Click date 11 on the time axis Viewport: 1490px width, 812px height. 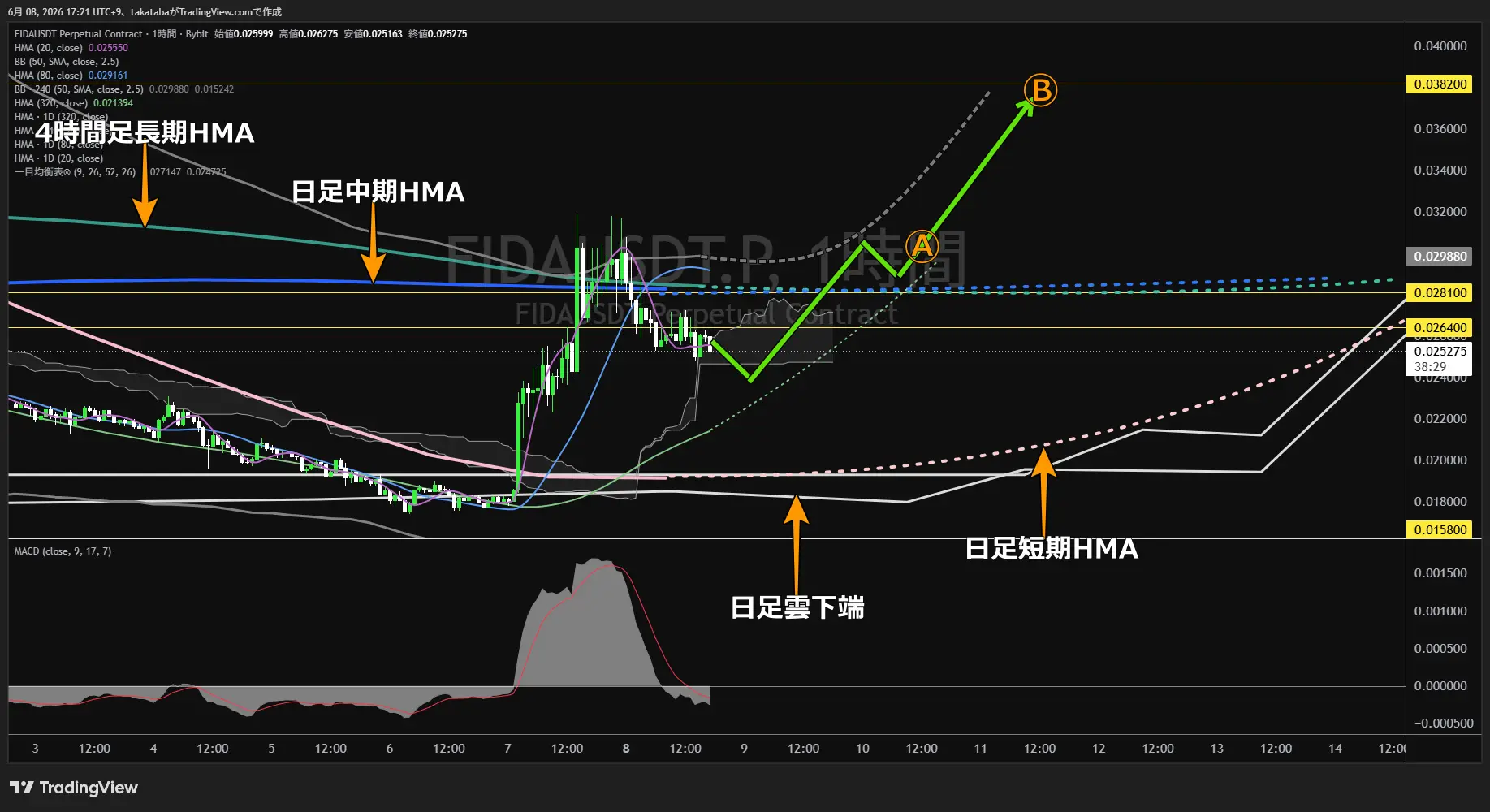(980, 749)
